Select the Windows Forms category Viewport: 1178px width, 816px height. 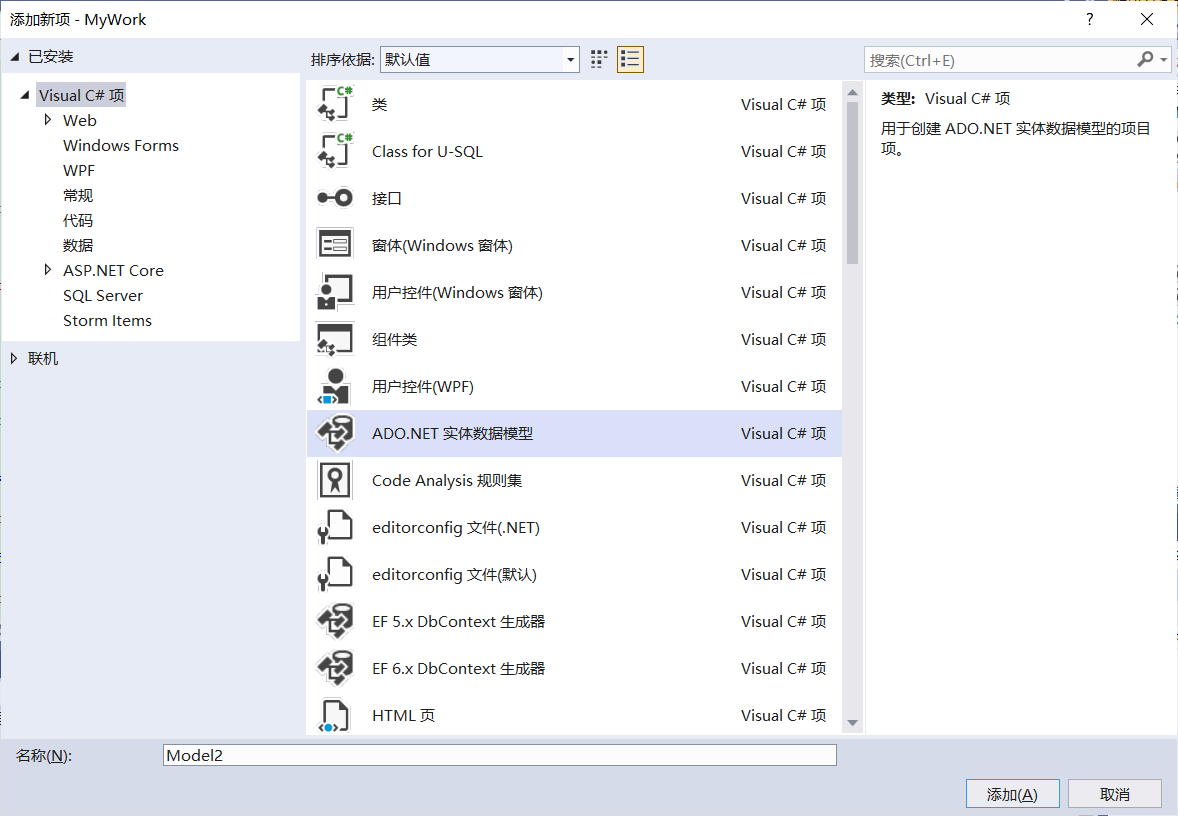(120, 145)
